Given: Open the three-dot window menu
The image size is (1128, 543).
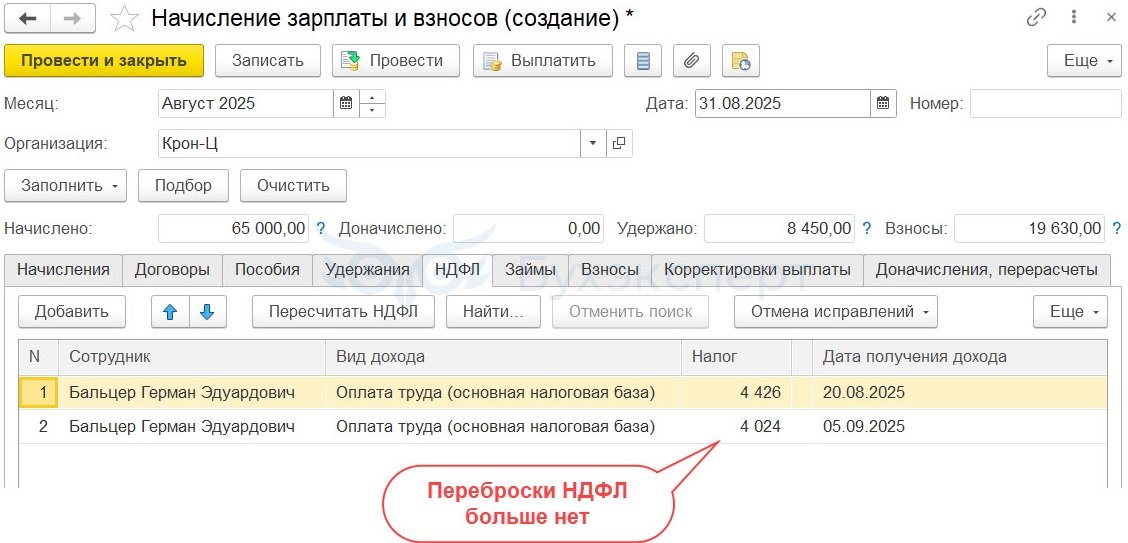Looking at the screenshot, I should (x=1074, y=18).
